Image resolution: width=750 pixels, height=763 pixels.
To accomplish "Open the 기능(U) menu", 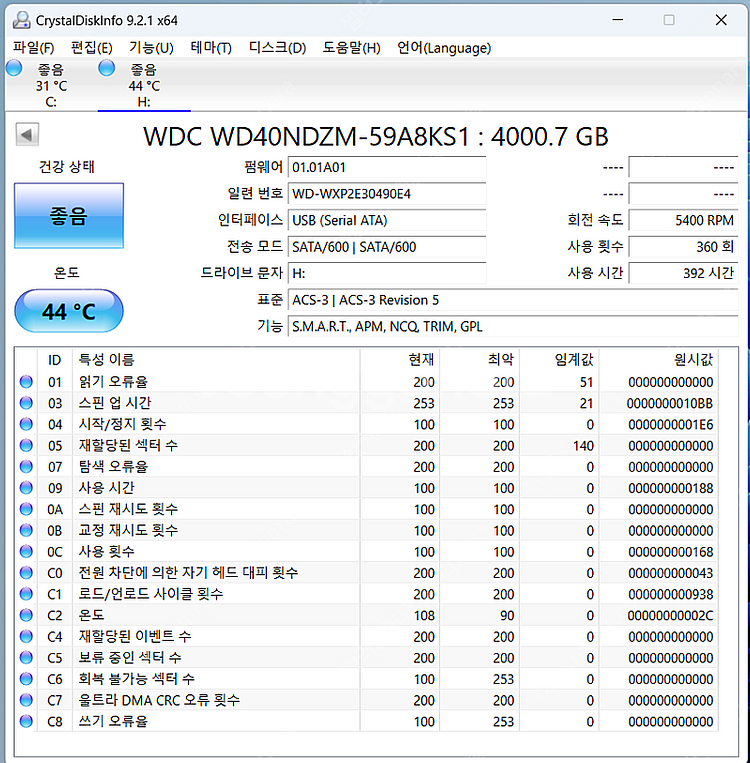I will click(x=151, y=48).
